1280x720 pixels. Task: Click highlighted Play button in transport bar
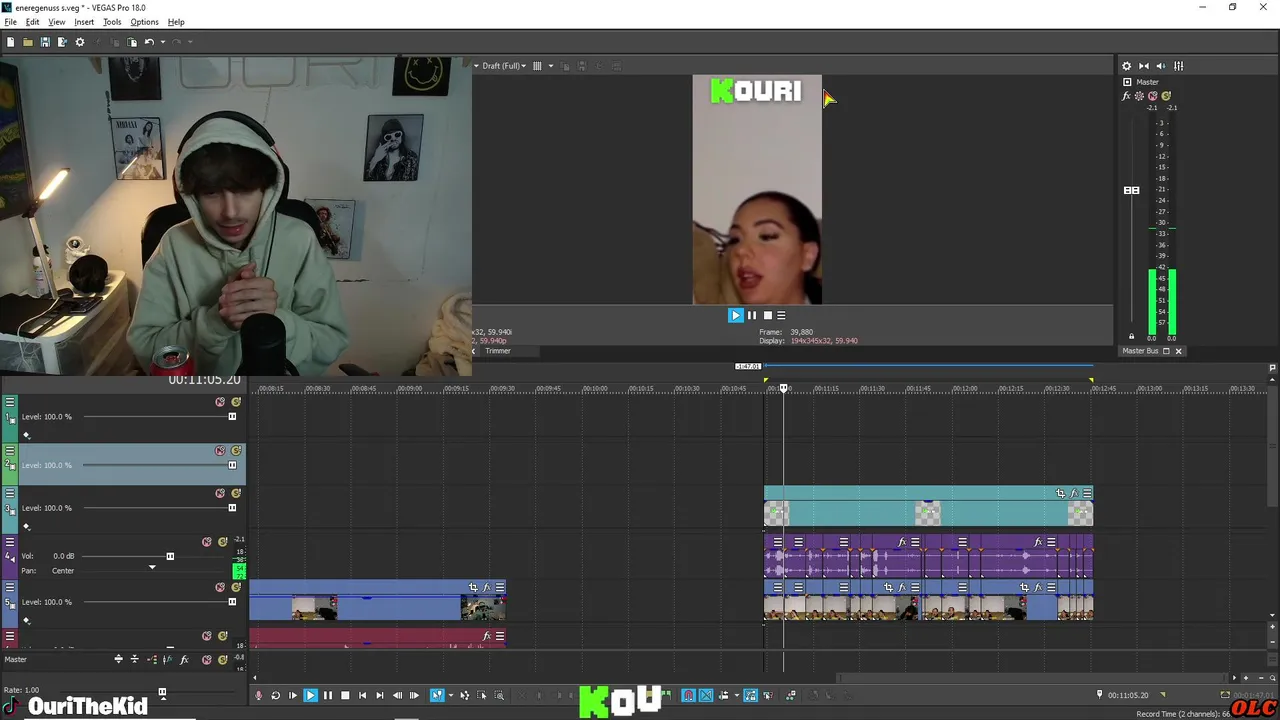tap(310, 695)
